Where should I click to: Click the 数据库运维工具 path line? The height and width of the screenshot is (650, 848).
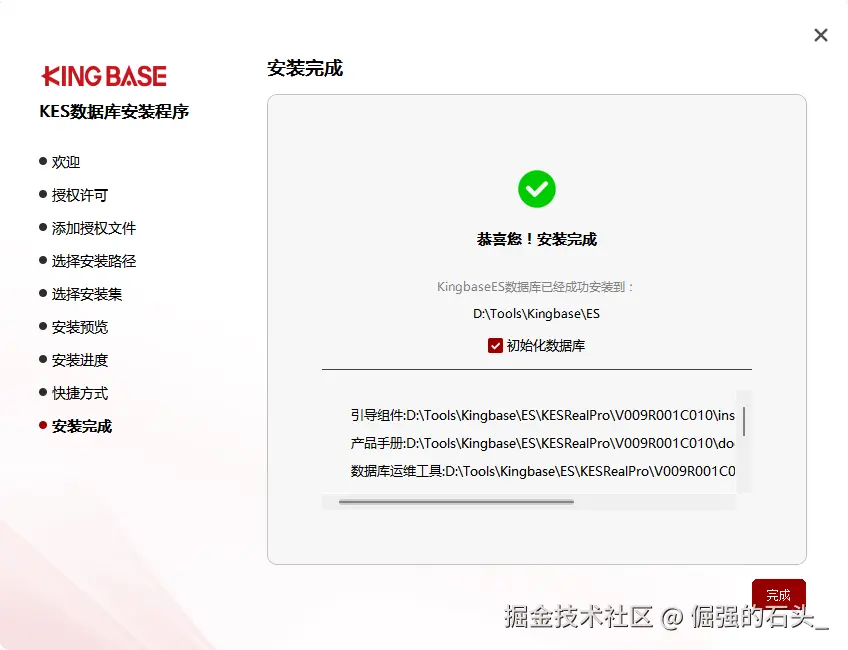click(542, 472)
